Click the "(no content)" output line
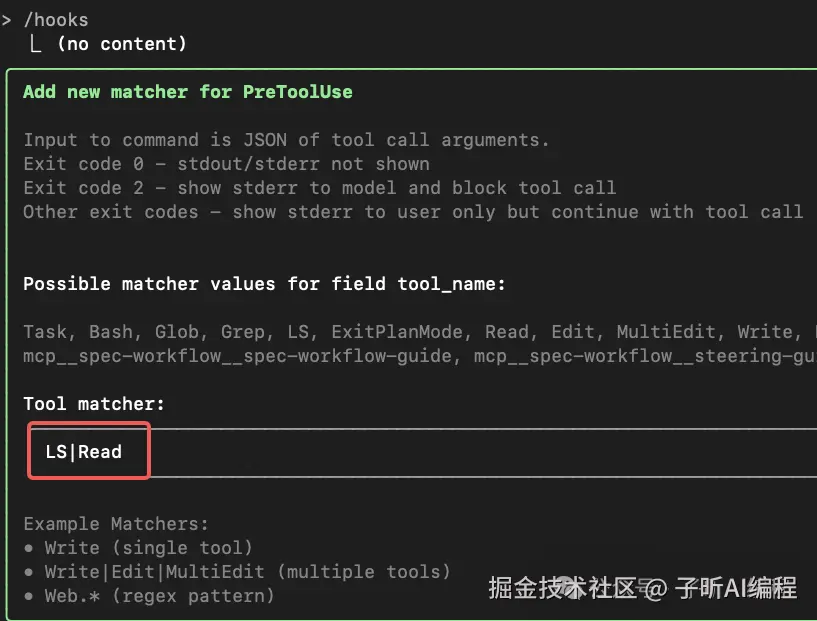The width and height of the screenshot is (817, 621). (x=121, y=44)
